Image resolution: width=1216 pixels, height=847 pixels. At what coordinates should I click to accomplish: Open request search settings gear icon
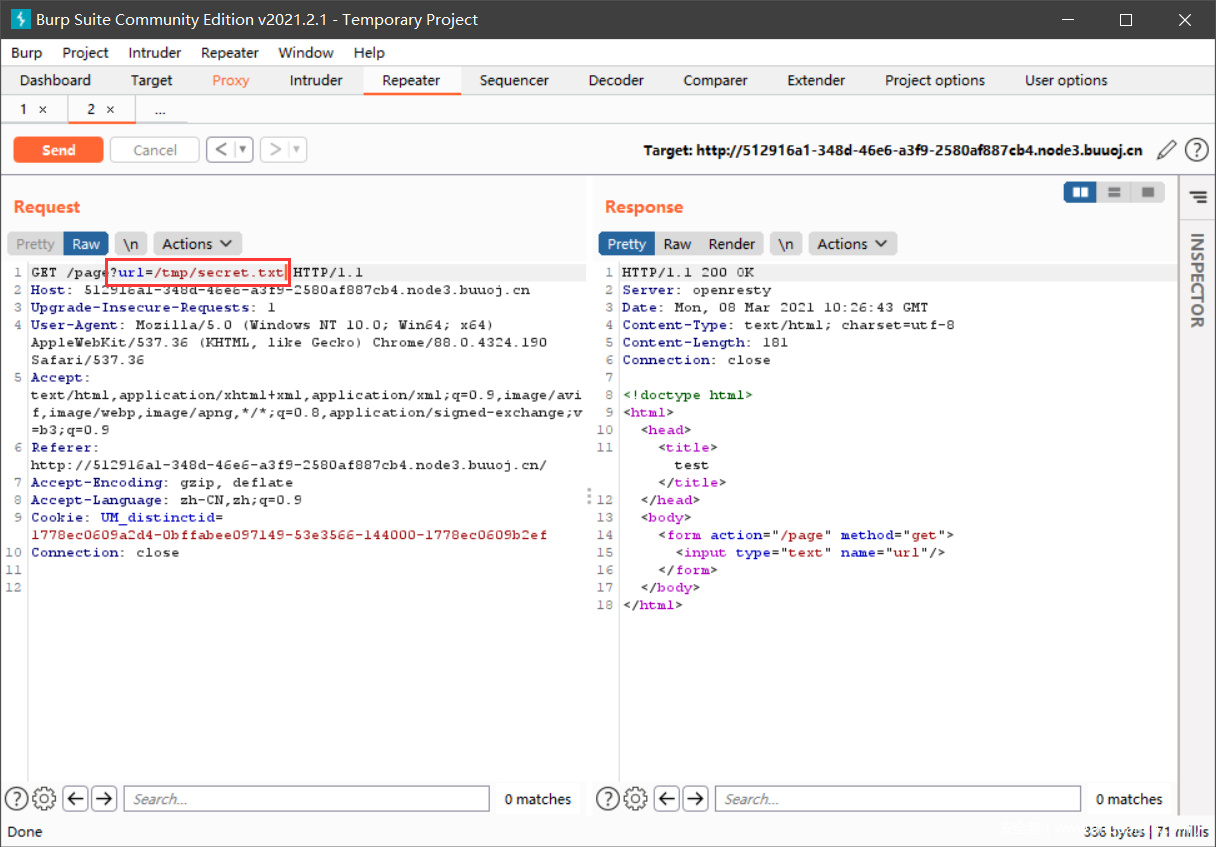tap(44, 798)
